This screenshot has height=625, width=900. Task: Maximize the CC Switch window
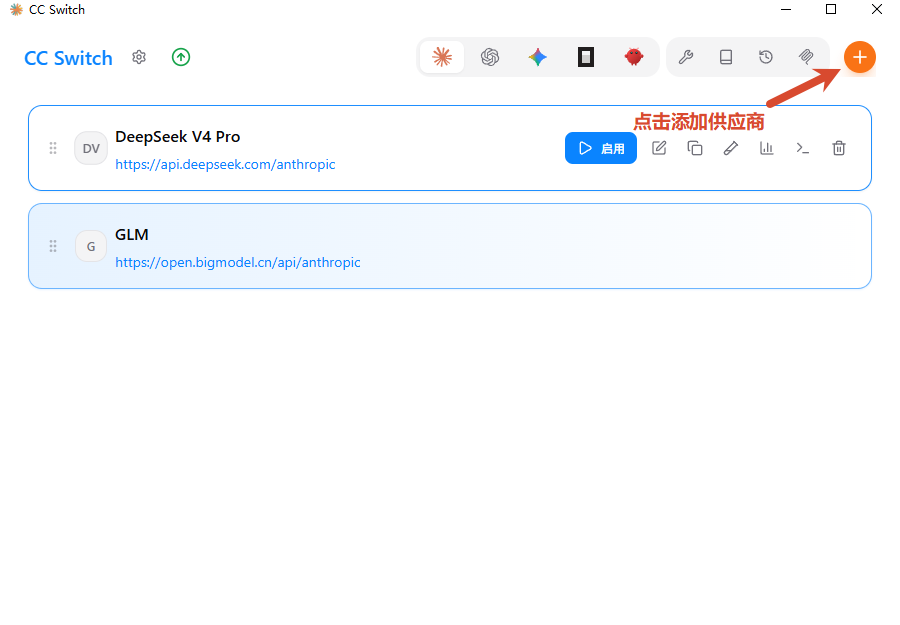831,9
